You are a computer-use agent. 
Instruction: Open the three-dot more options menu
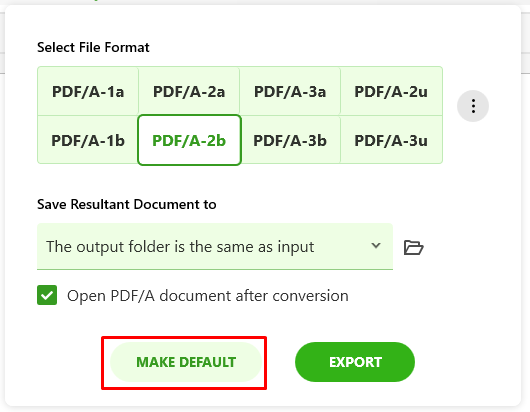pos(473,106)
